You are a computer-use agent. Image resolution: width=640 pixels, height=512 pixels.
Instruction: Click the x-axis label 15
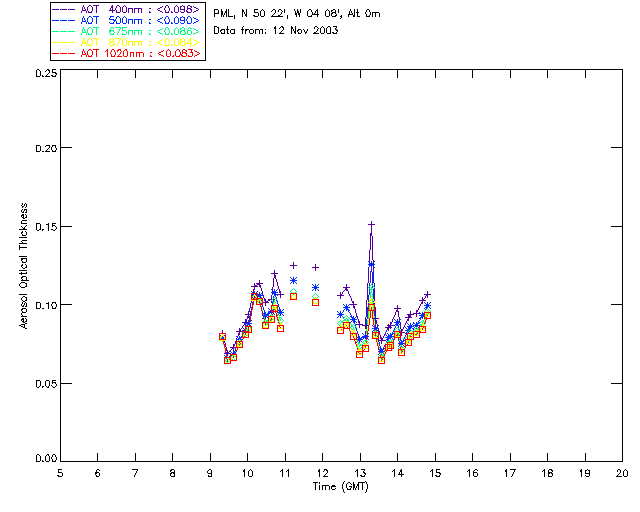tap(435, 473)
